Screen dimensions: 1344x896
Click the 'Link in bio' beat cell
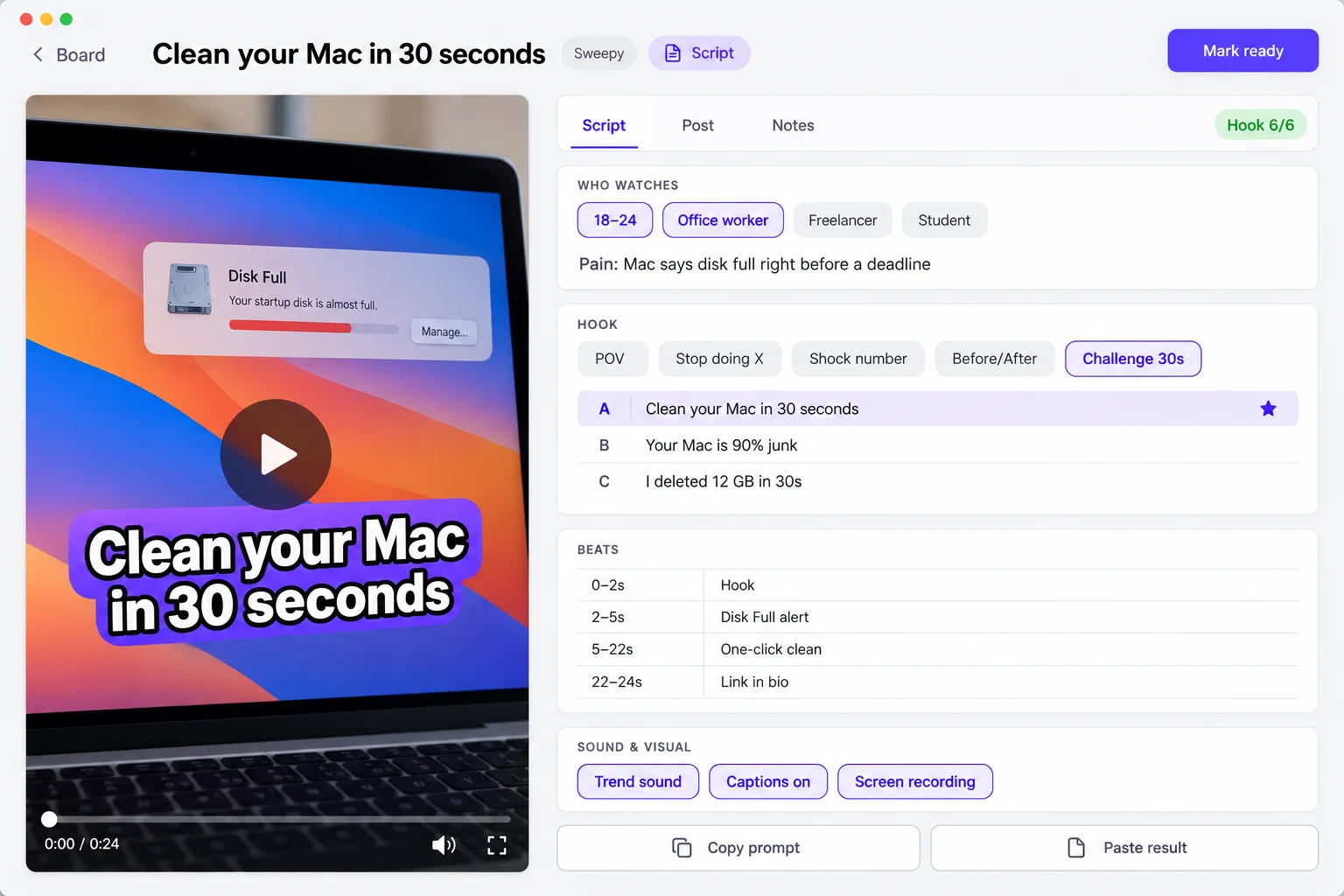click(1001, 682)
